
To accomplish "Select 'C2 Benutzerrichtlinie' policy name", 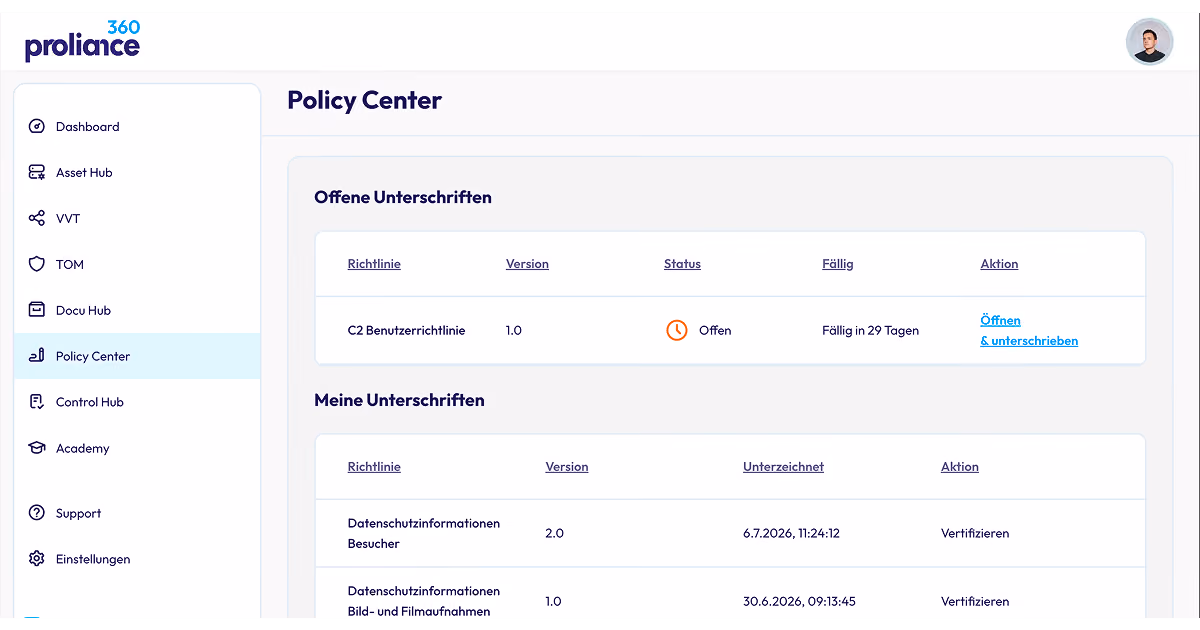I will pyautogui.click(x=406, y=330).
